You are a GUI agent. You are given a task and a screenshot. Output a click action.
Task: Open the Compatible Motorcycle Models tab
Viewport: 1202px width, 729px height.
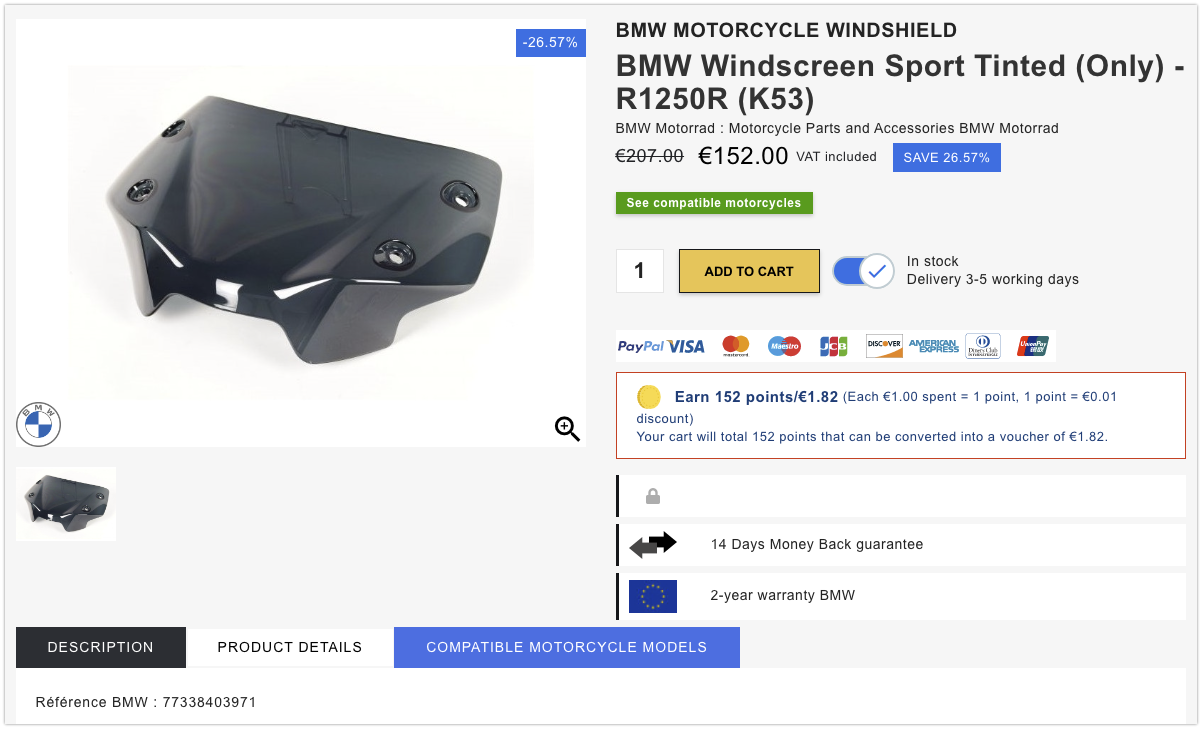(567, 647)
